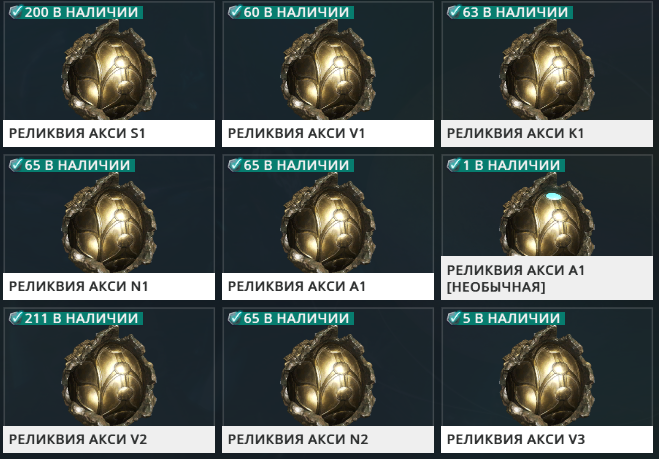Image resolution: width=659 pixels, height=459 pixels.
Task: Pick the Axi V2 relic egg image
Action: [x=109, y=376]
